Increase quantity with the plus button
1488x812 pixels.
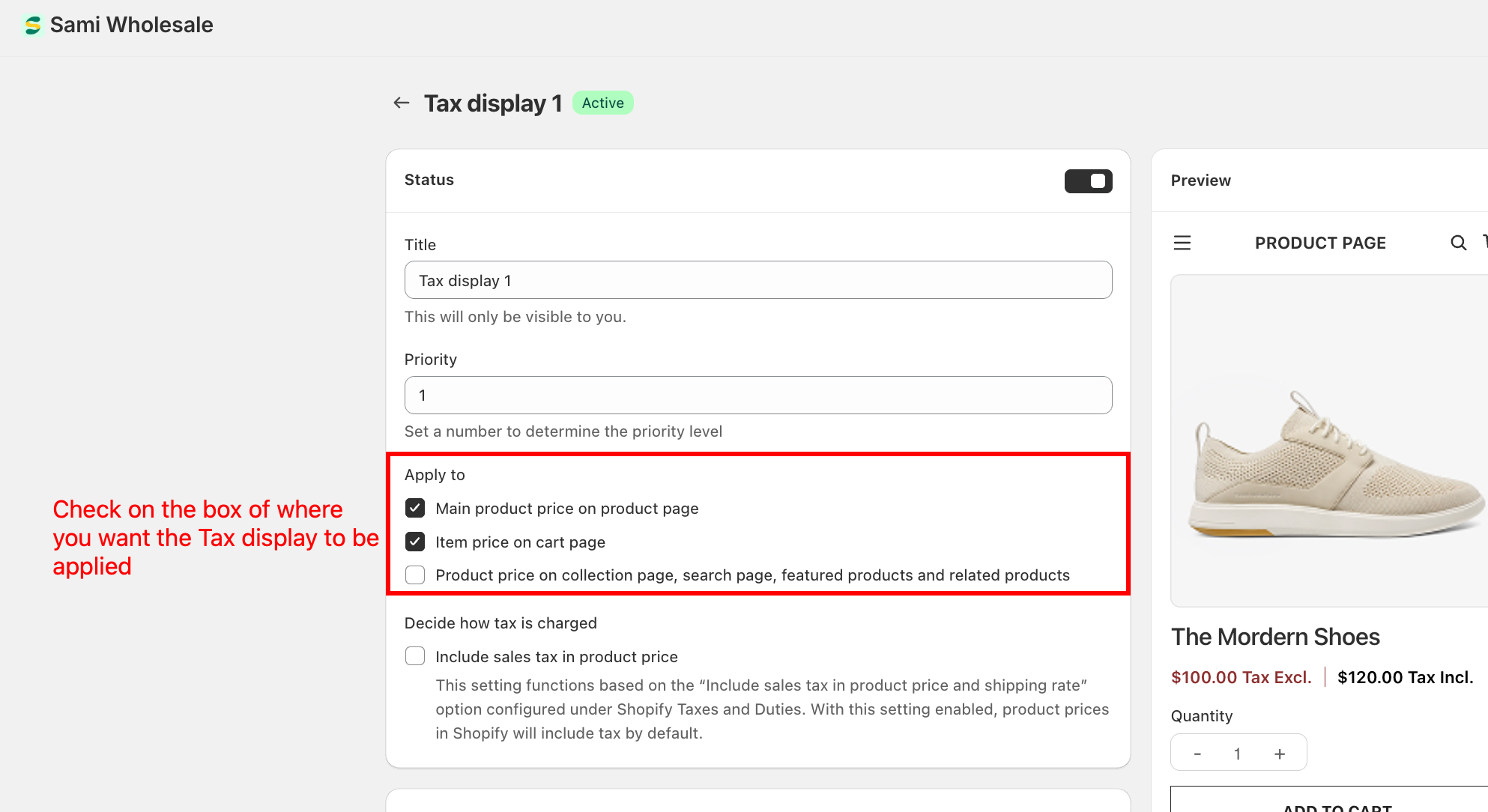click(x=1280, y=754)
